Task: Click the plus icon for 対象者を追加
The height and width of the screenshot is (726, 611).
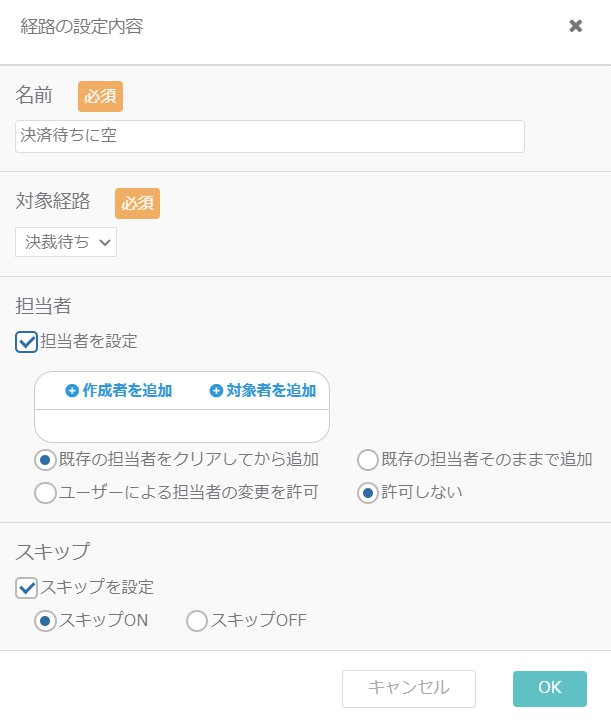Action: (216, 391)
